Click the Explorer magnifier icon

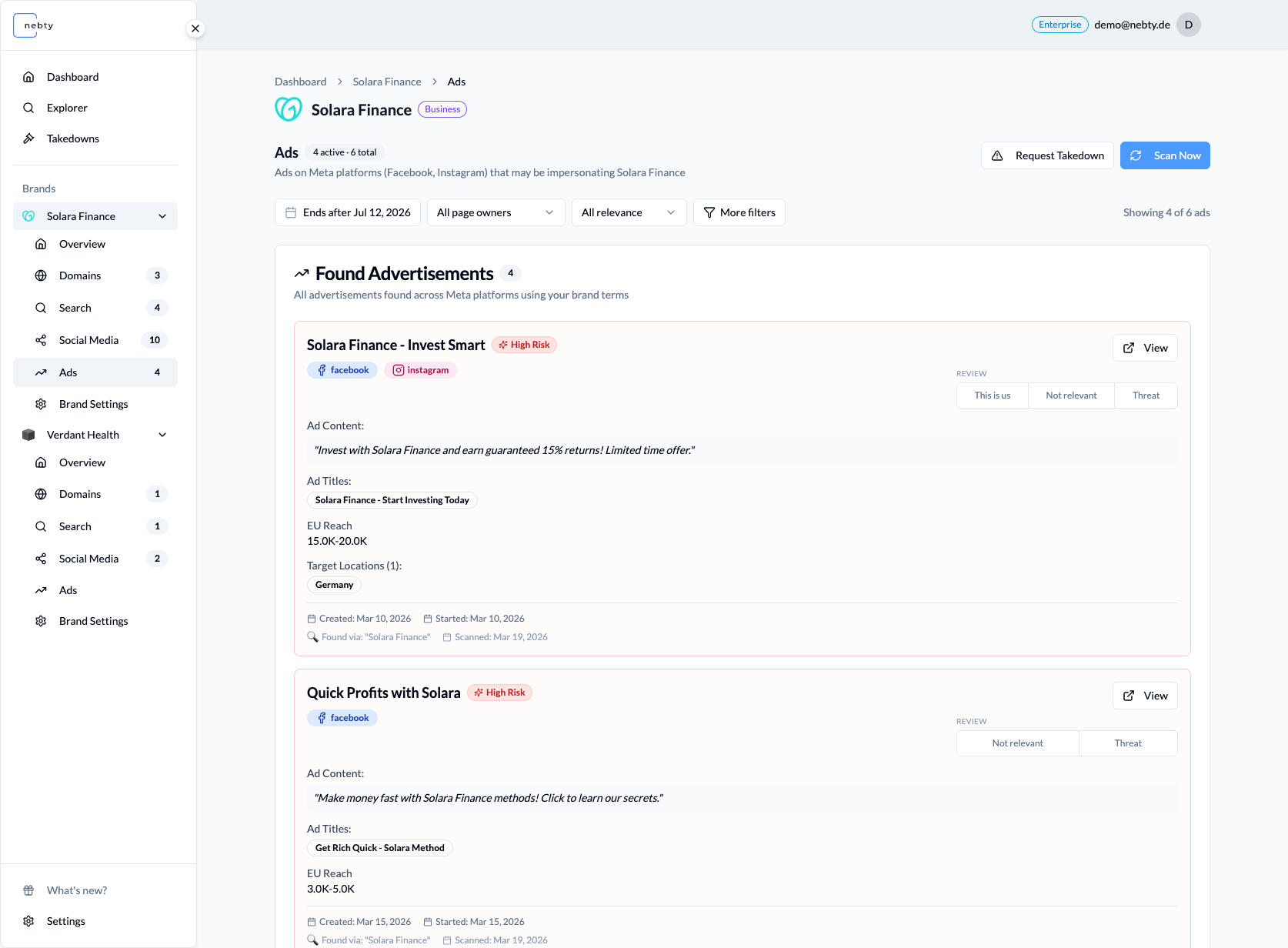(28, 108)
